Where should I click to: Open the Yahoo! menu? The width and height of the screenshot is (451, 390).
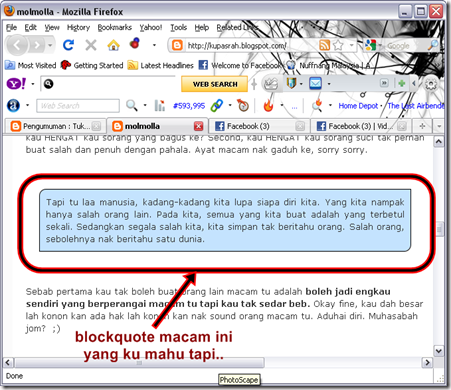151,27
